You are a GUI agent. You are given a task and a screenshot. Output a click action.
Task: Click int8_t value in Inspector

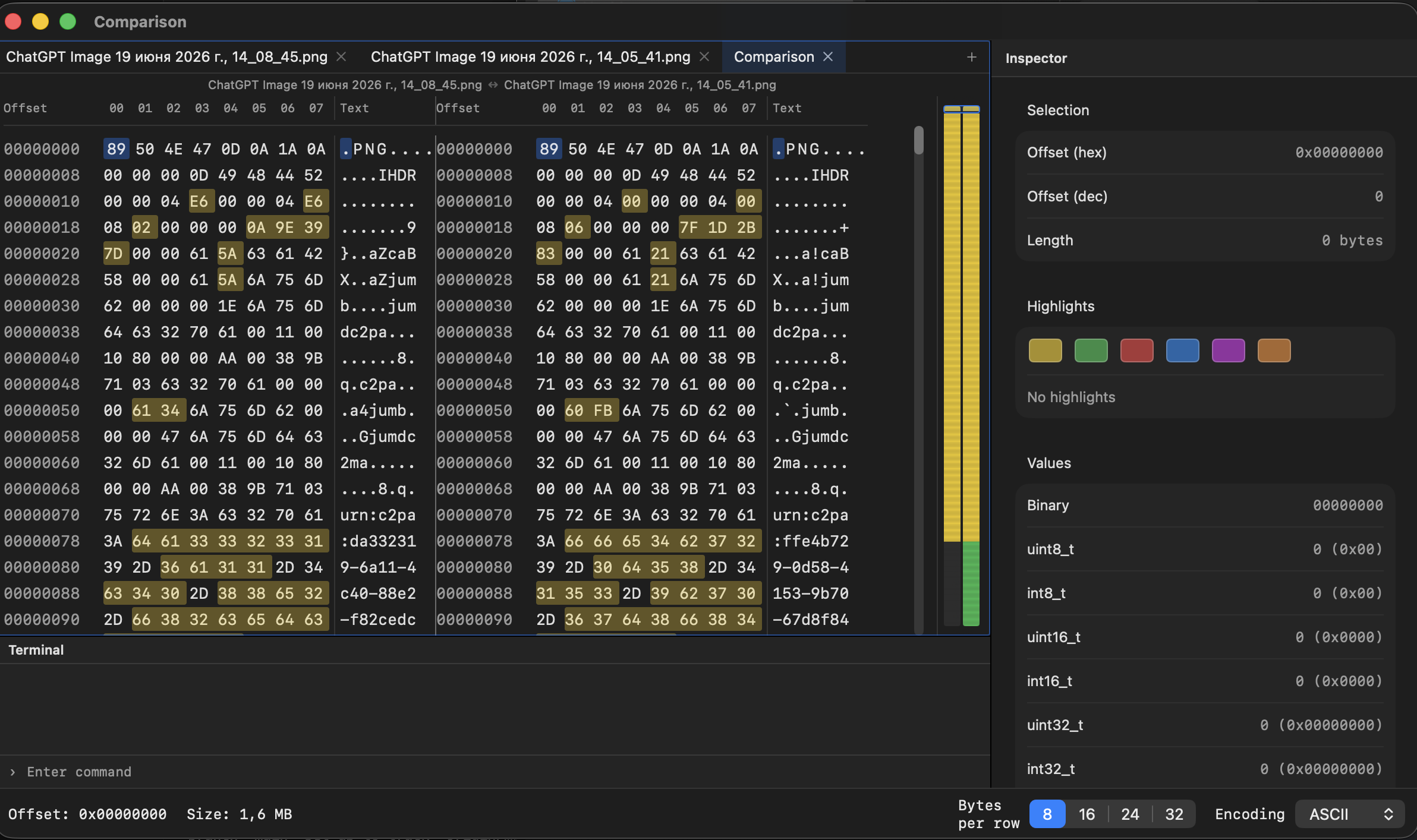pyautogui.click(x=1347, y=593)
